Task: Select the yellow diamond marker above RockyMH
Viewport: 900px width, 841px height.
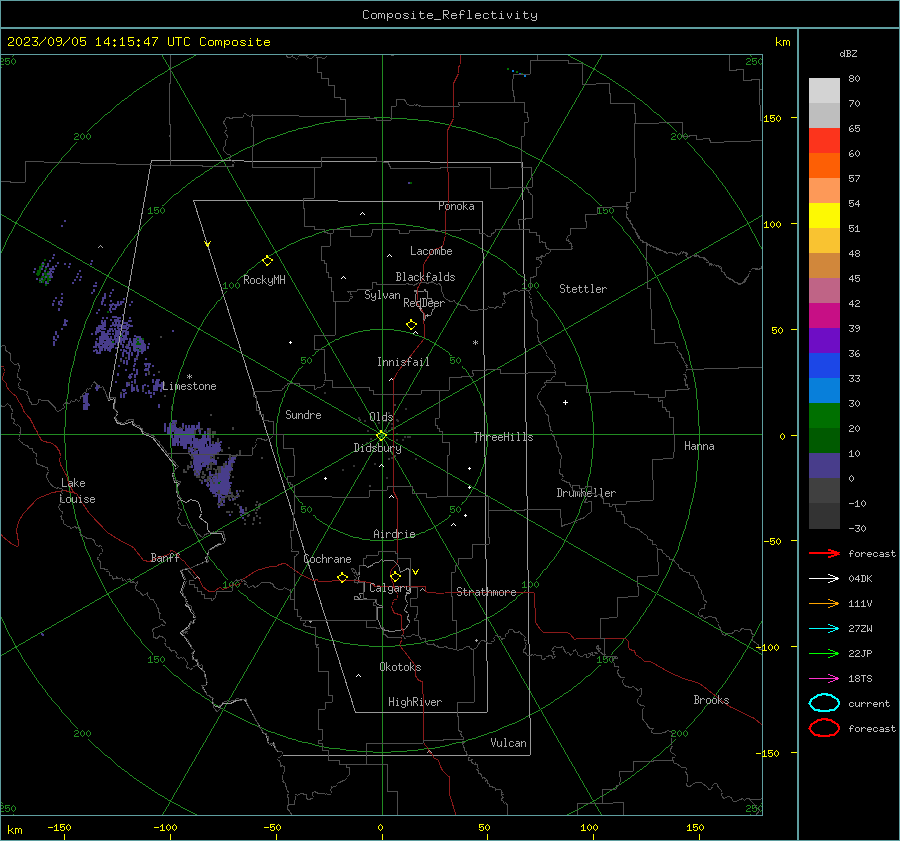Action: coord(267,261)
